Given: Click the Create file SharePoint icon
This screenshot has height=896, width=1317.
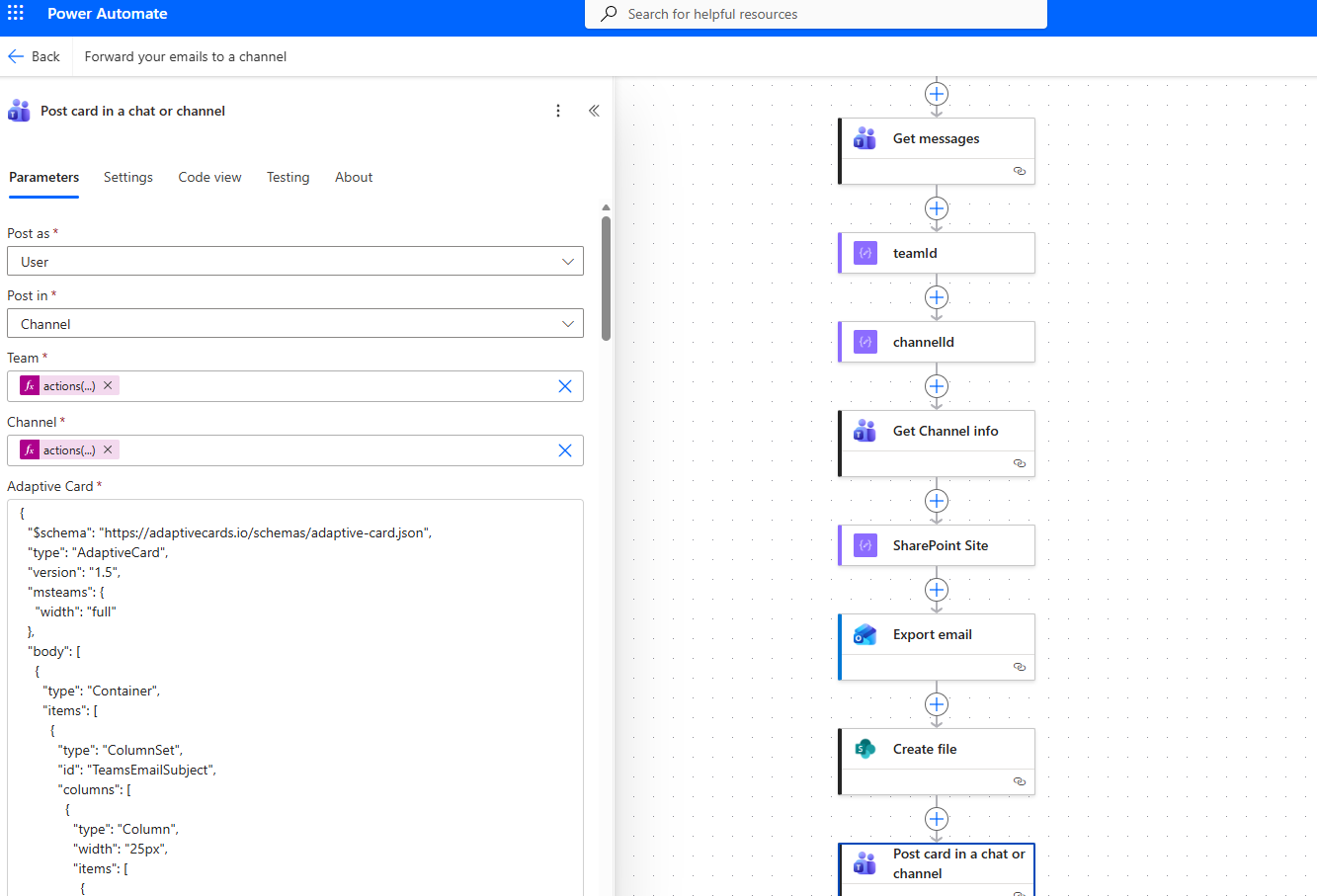Looking at the screenshot, I should [x=865, y=750].
